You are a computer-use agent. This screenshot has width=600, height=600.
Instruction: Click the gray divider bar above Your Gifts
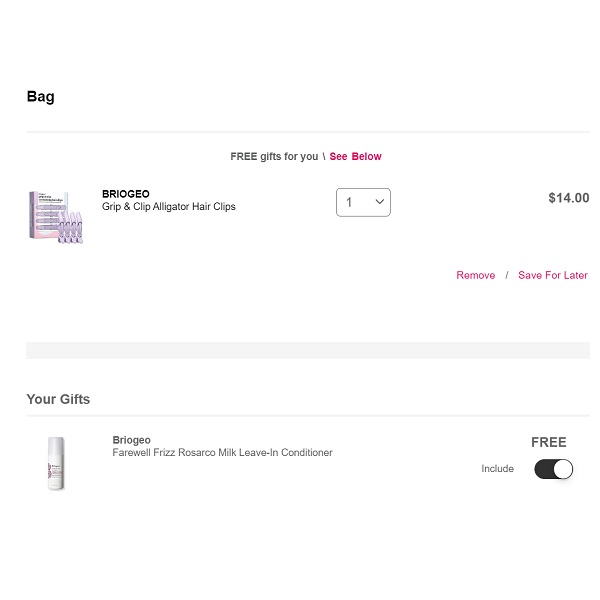pyautogui.click(x=307, y=350)
